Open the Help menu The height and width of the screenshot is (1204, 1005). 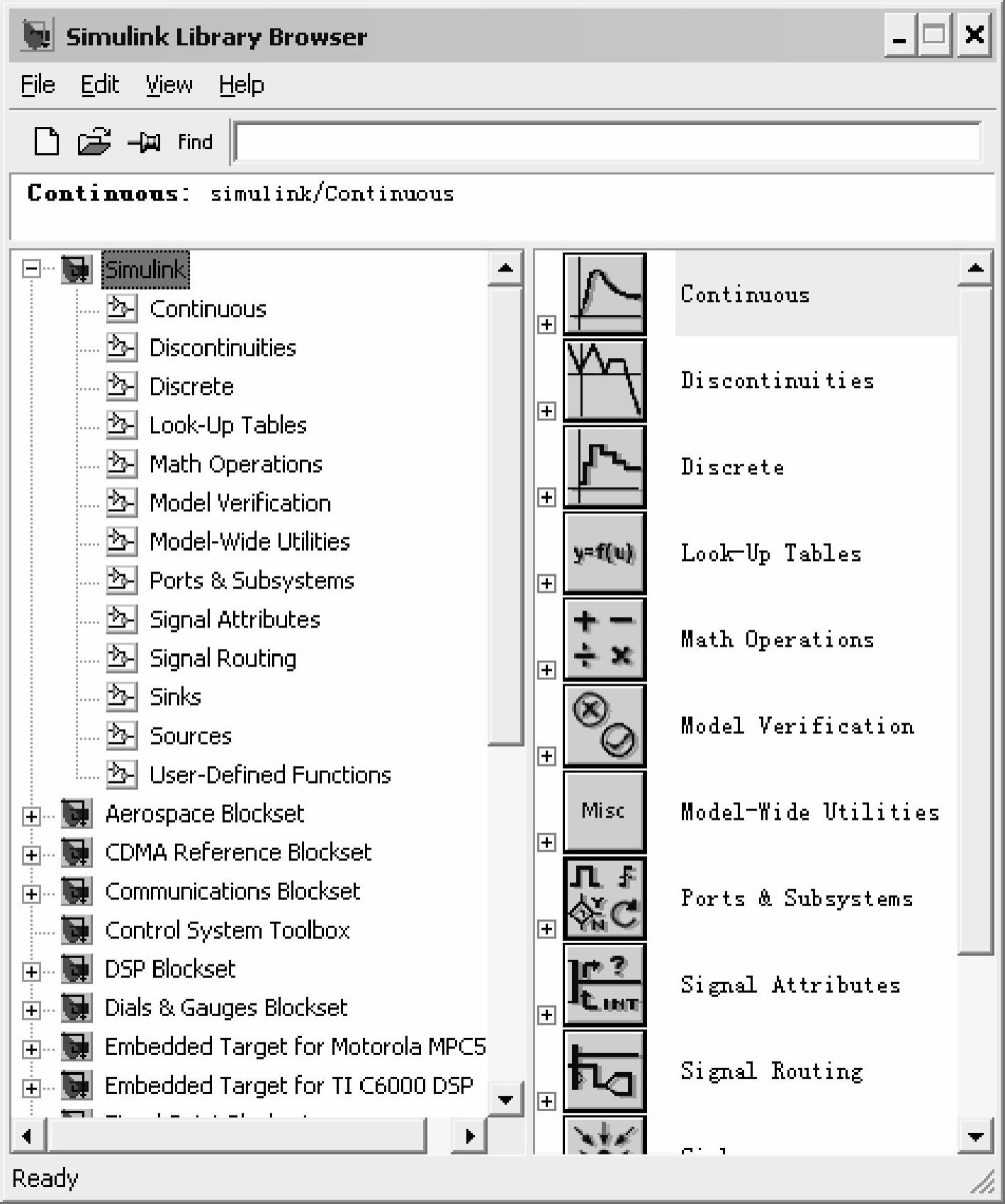click(241, 85)
